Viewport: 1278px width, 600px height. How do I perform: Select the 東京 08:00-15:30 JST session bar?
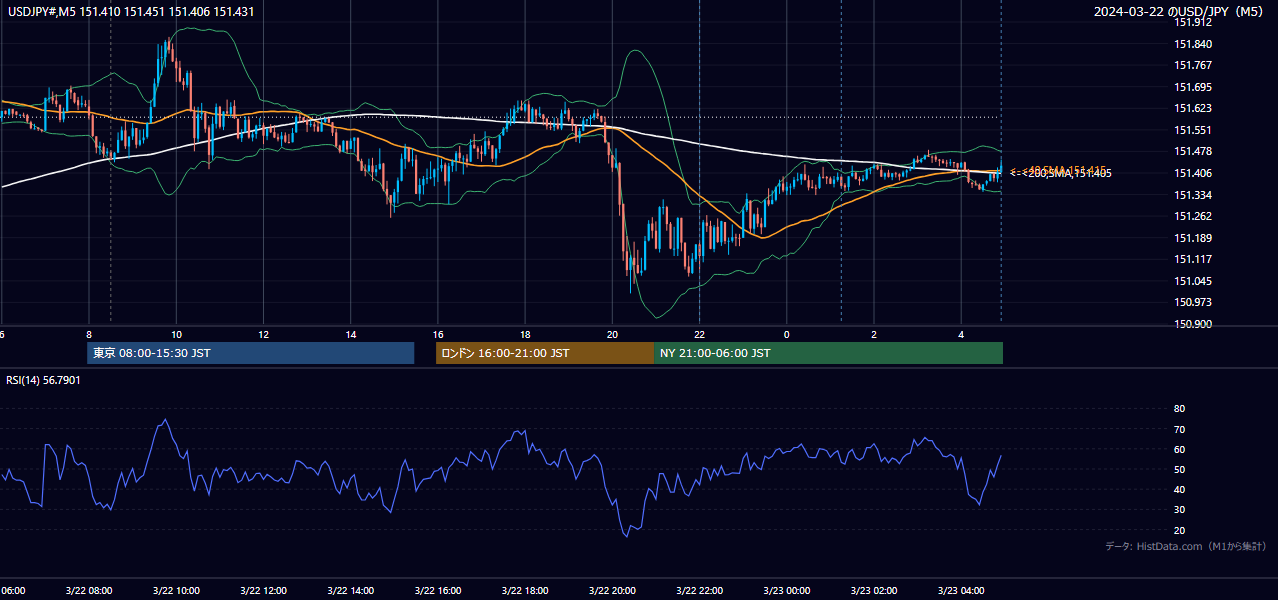(250, 353)
